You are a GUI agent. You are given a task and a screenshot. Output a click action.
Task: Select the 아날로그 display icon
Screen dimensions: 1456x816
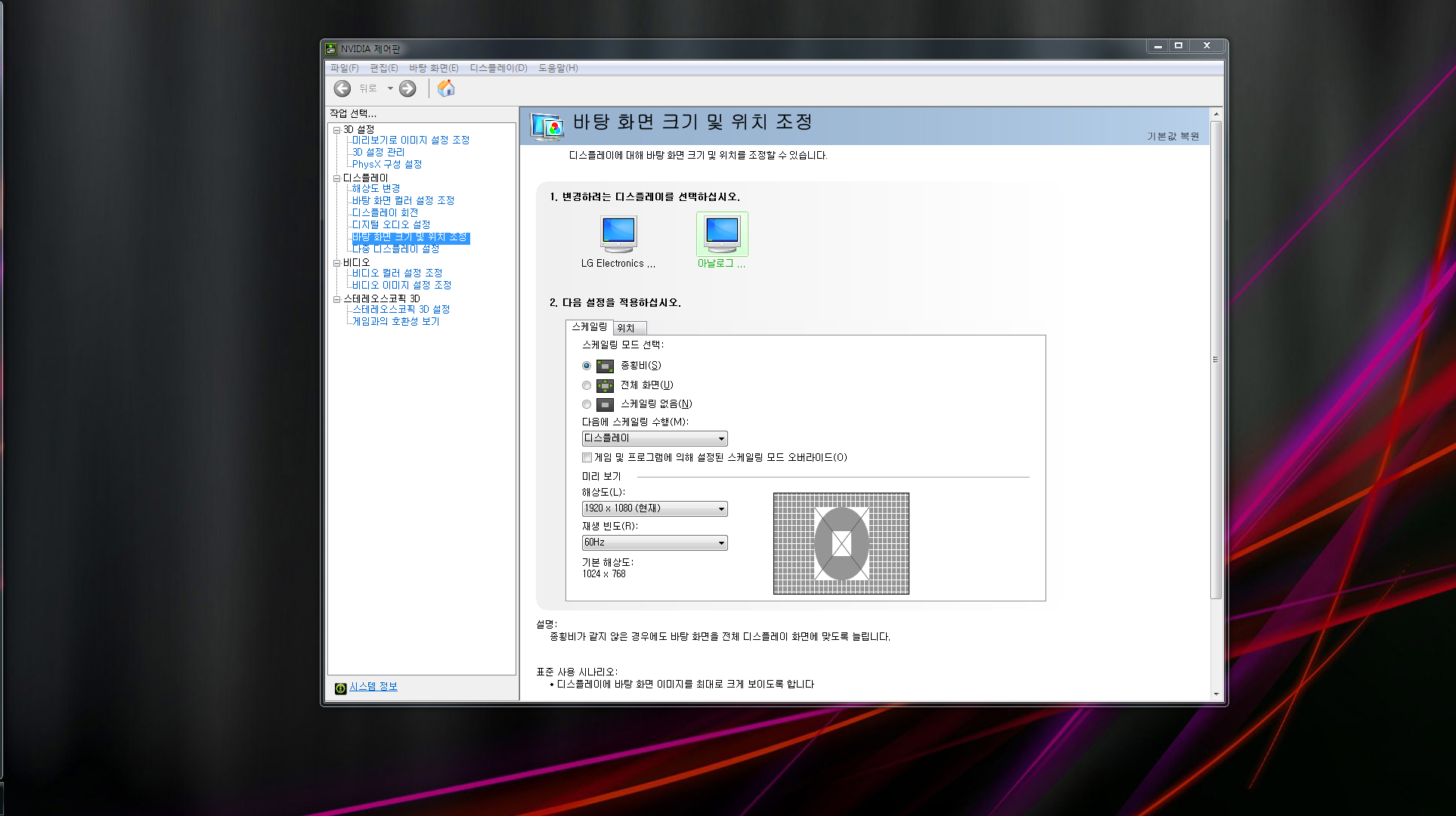[722, 234]
